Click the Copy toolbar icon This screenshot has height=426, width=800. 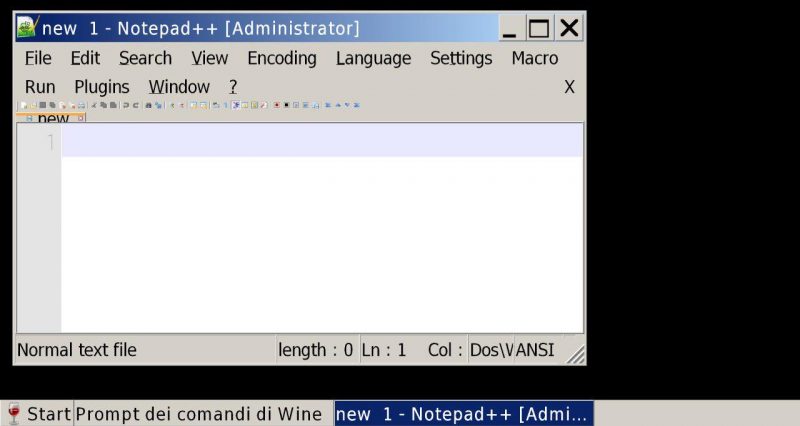click(104, 105)
